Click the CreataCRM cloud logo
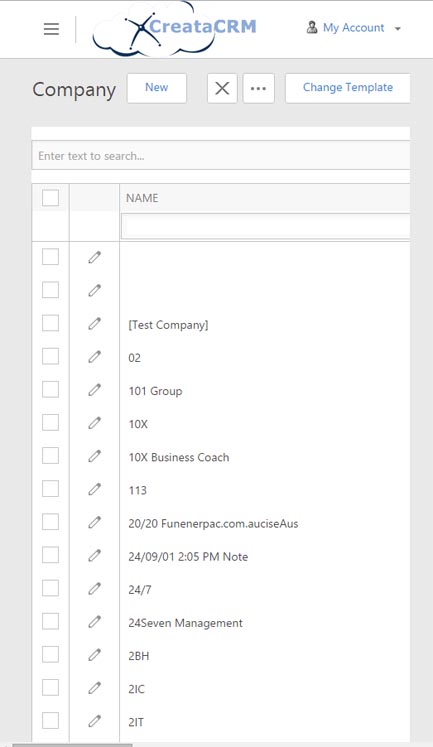The width and height of the screenshot is (433, 747). (x=174, y=29)
